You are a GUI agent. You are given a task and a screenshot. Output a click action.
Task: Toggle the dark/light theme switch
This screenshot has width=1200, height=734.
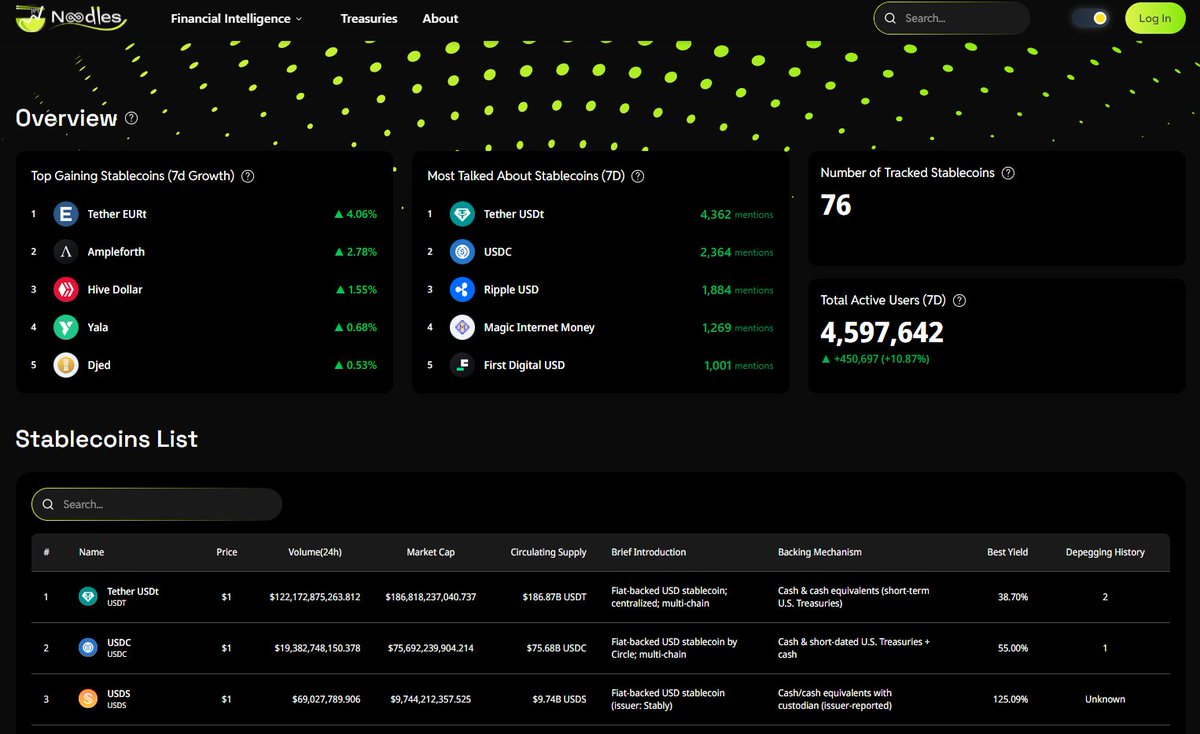click(x=1090, y=18)
